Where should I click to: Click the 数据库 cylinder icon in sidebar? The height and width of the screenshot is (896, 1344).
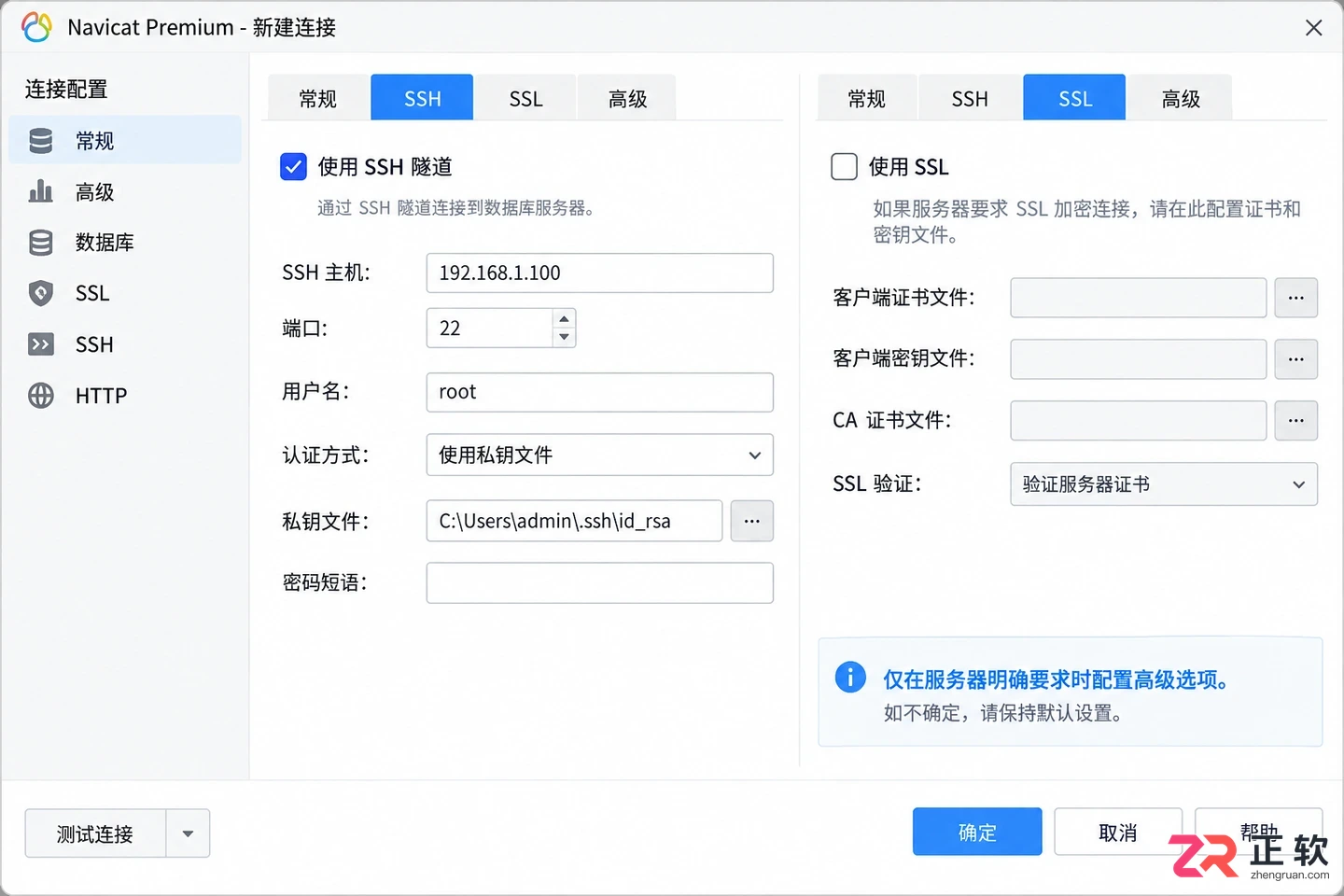tap(41, 243)
